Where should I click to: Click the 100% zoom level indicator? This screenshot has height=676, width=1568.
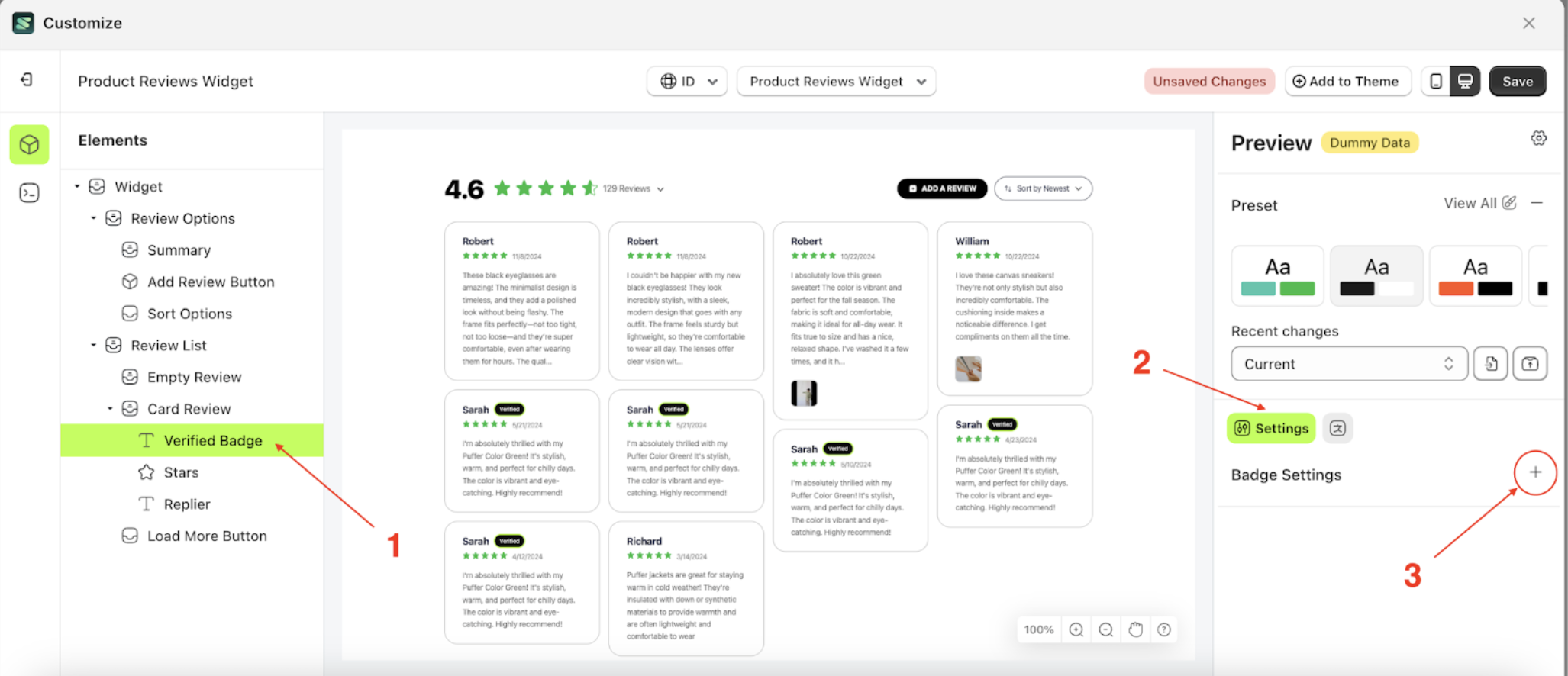(x=1038, y=629)
